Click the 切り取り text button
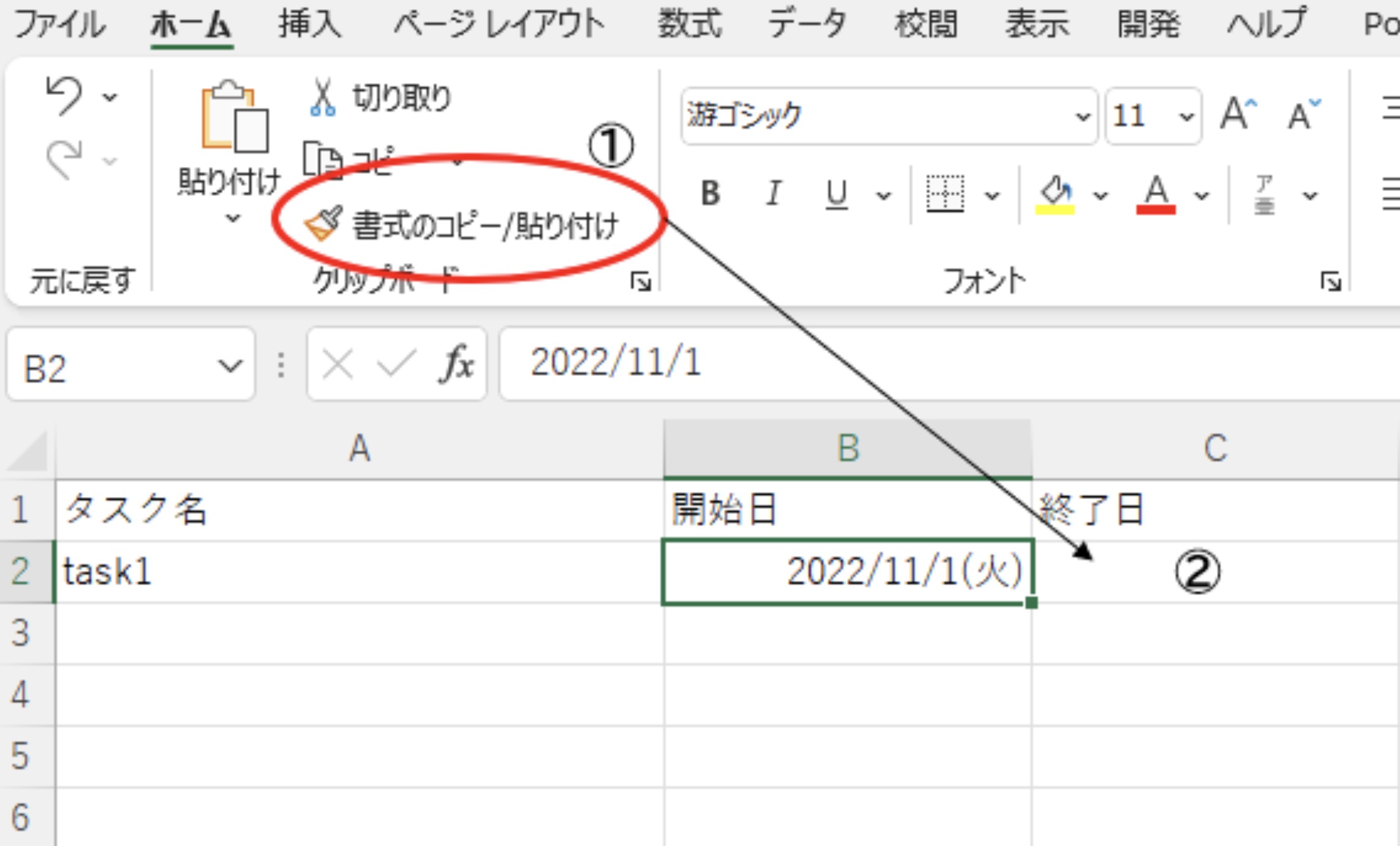This screenshot has height=846, width=1400. pyautogui.click(x=402, y=98)
